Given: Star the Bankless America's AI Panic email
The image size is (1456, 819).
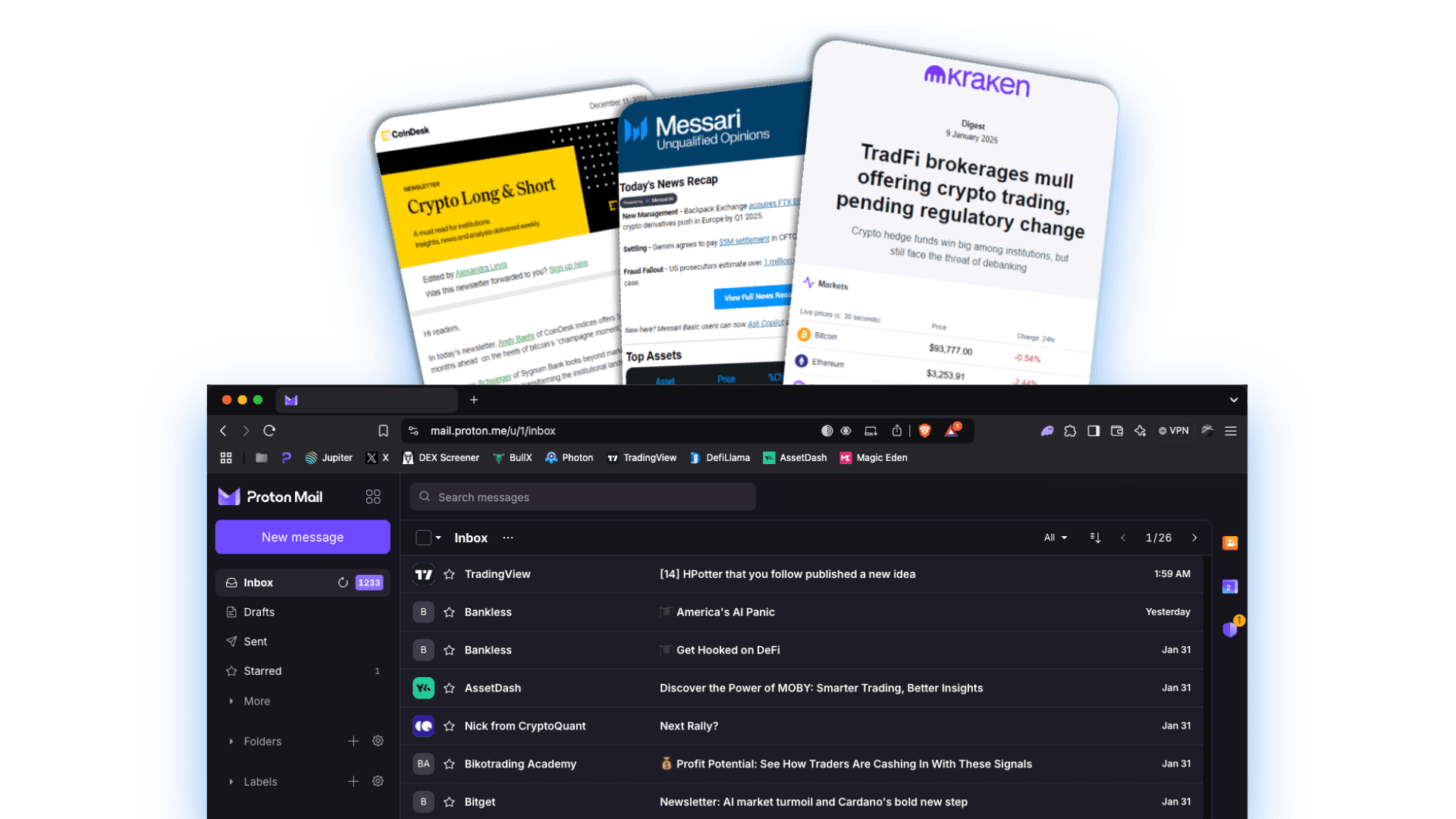Looking at the screenshot, I should pyautogui.click(x=449, y=612).
